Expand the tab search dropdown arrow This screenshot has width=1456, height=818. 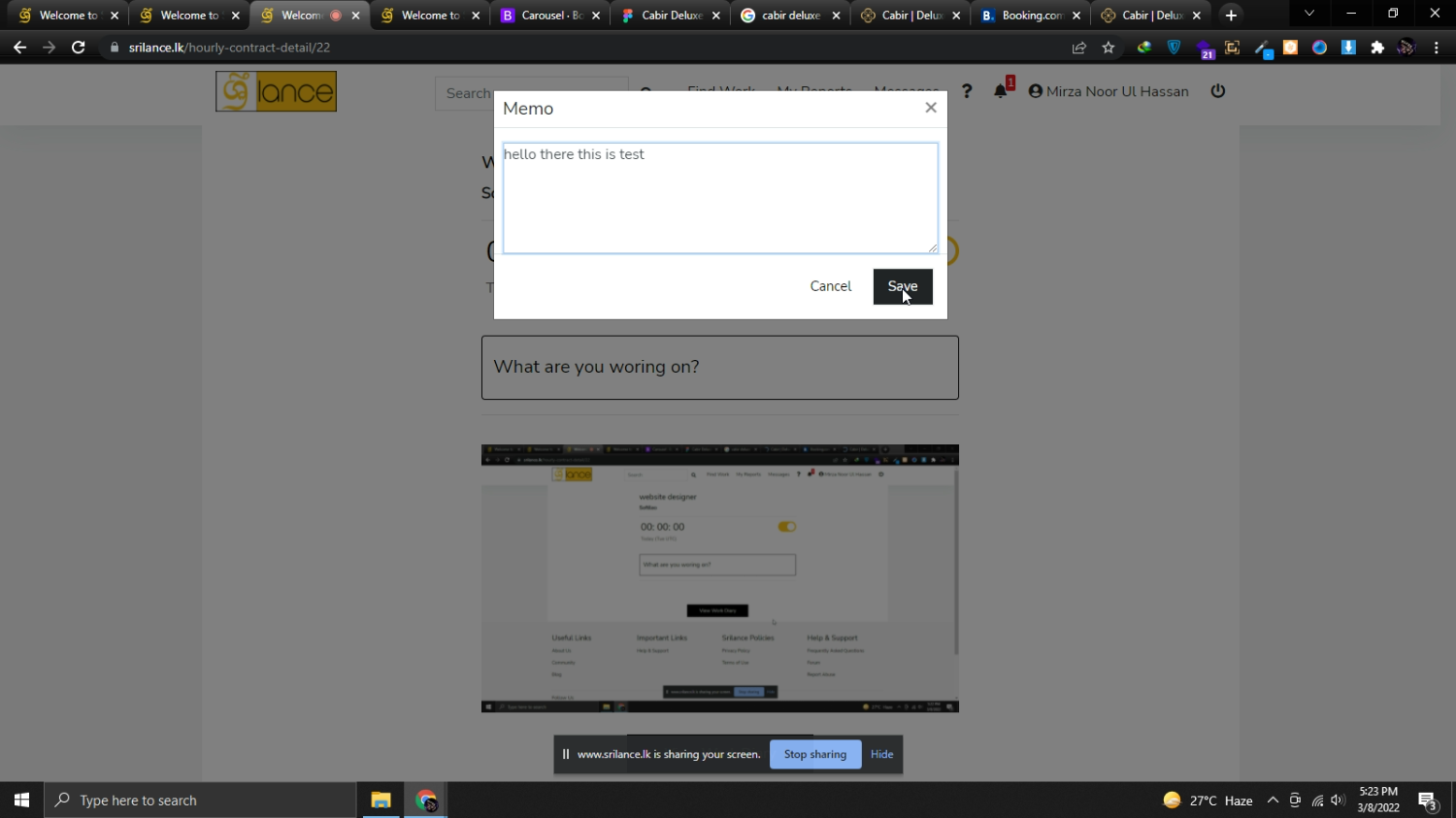(1308, 15)
